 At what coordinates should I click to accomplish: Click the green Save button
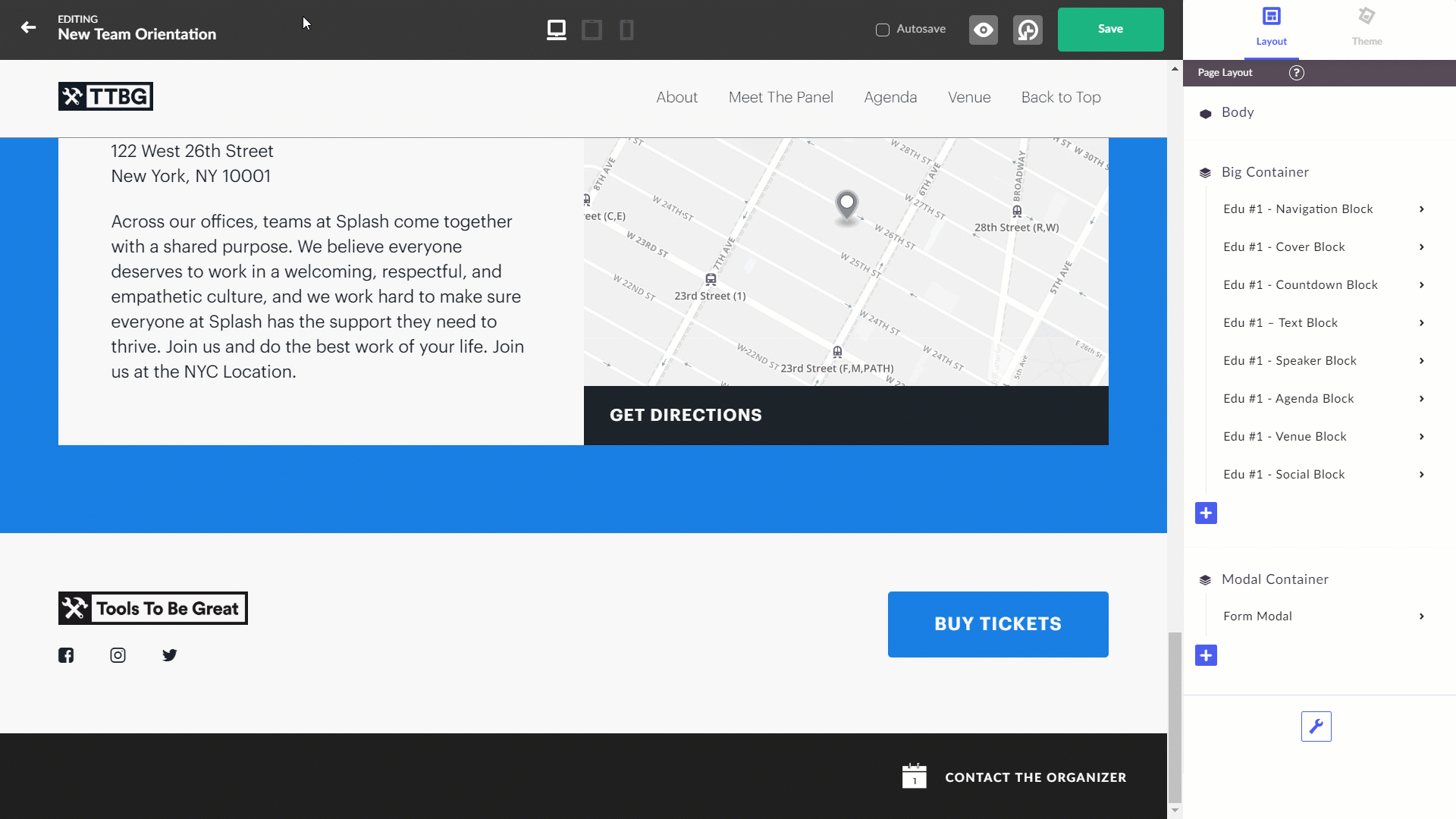coord(1110,30)
